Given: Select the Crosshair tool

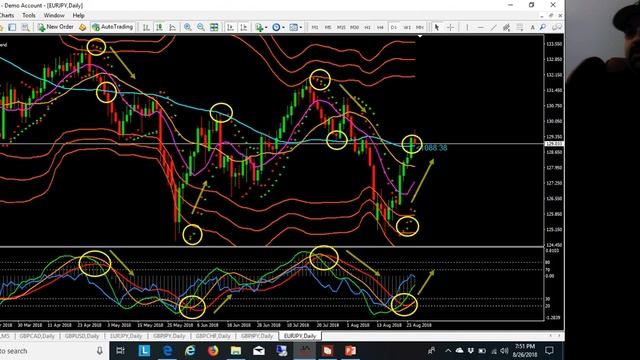Looking at the screenshot, I should pyautogui.click(x=450, y=27).
